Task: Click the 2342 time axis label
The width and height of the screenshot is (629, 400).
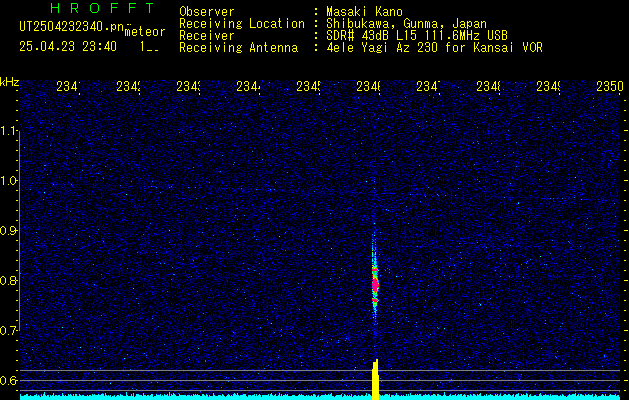Action: (x=128, y=86)
